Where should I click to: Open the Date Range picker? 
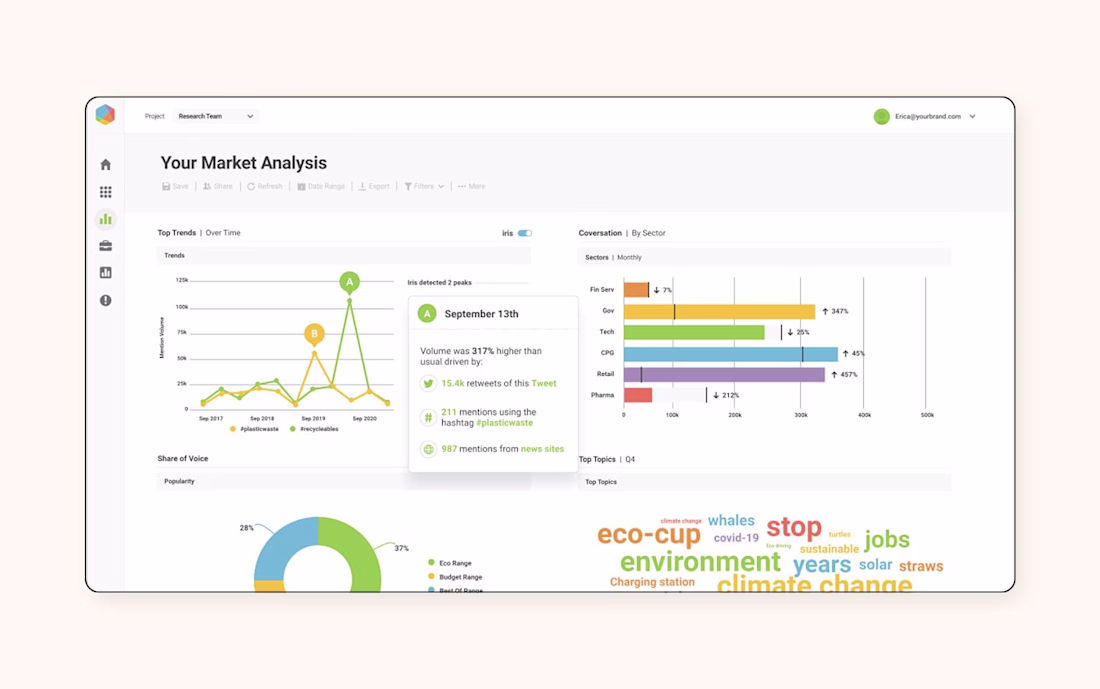click(x=321, y=187)
